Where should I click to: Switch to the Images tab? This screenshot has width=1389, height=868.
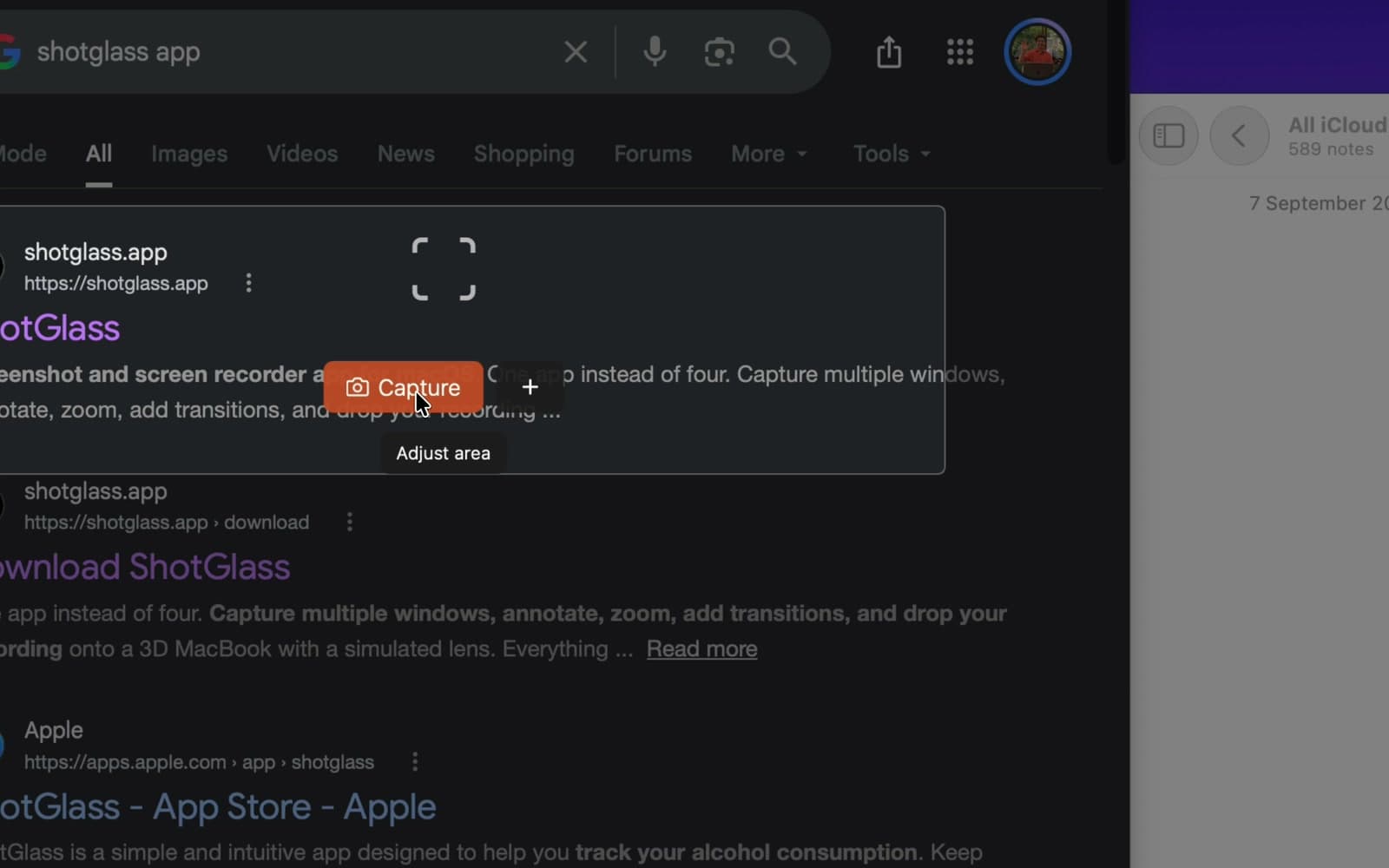pyautogui.click(x=189, y=154)
